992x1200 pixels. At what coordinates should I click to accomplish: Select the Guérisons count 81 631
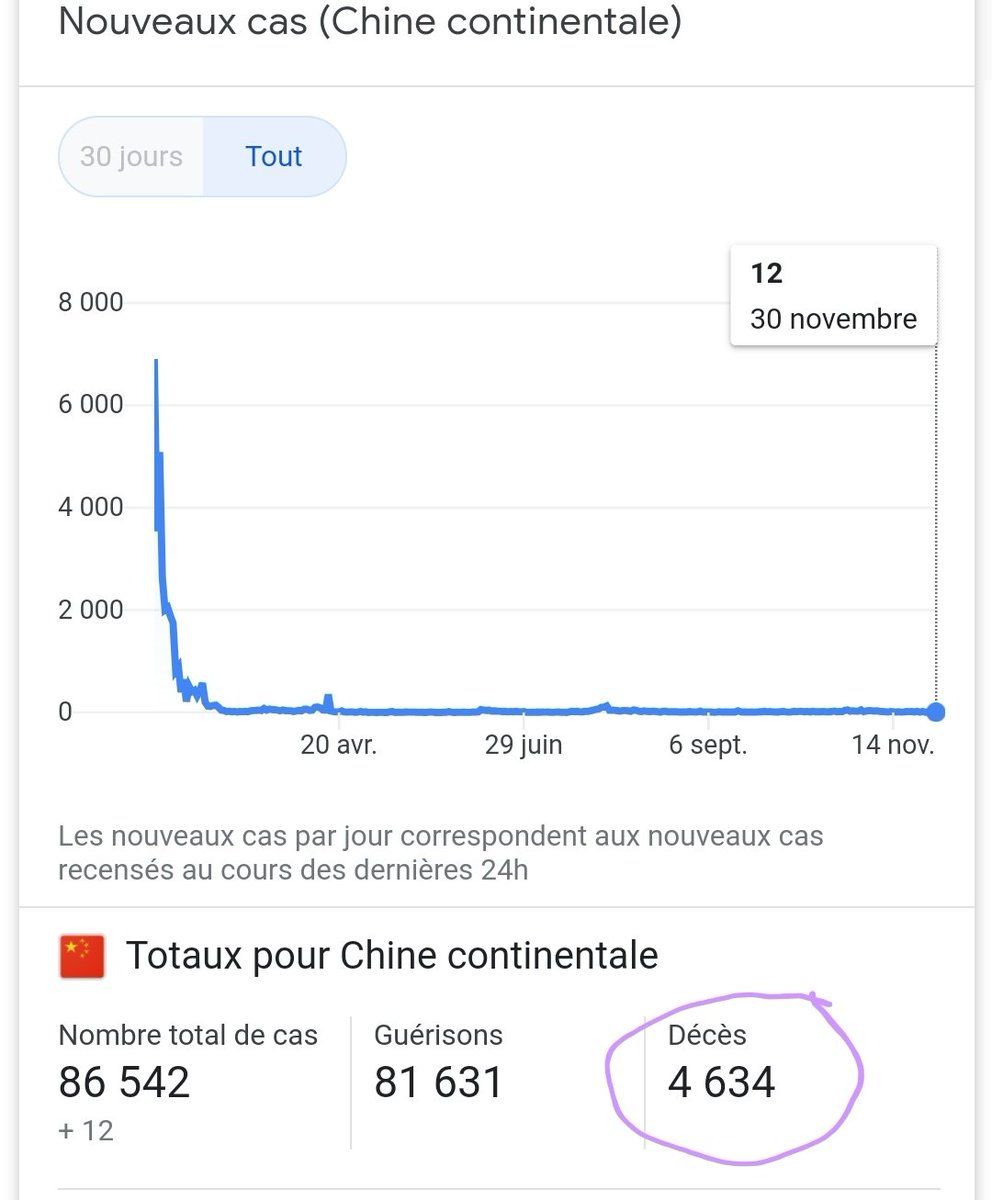click(x=439, y=1083)
